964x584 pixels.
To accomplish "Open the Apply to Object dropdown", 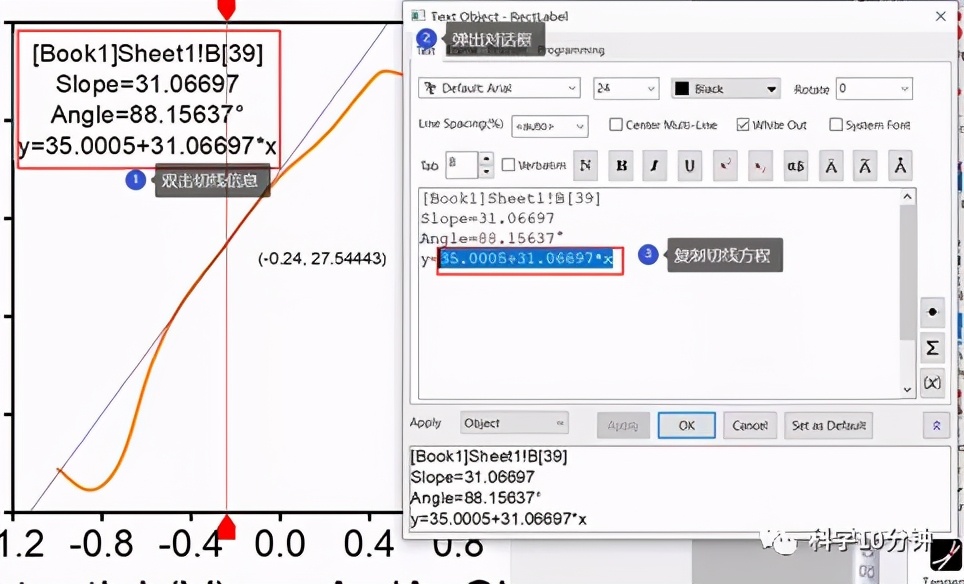I will [x=514, y=423].
